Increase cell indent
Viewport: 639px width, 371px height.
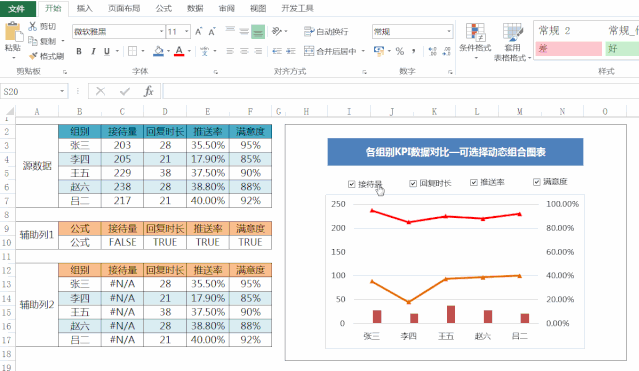(x=291, y=51)
